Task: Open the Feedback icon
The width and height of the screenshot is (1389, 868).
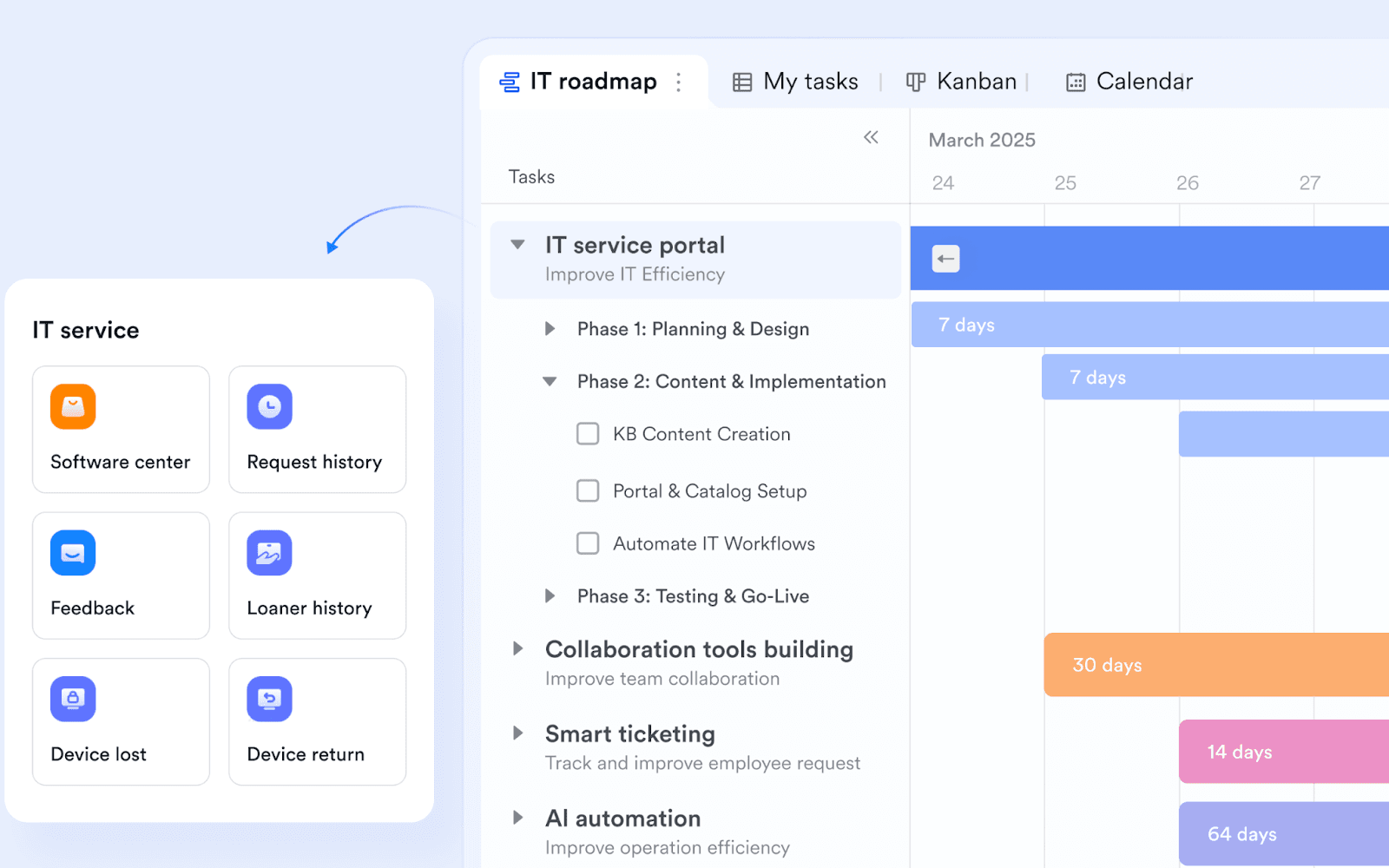Action: pos(73,553)
